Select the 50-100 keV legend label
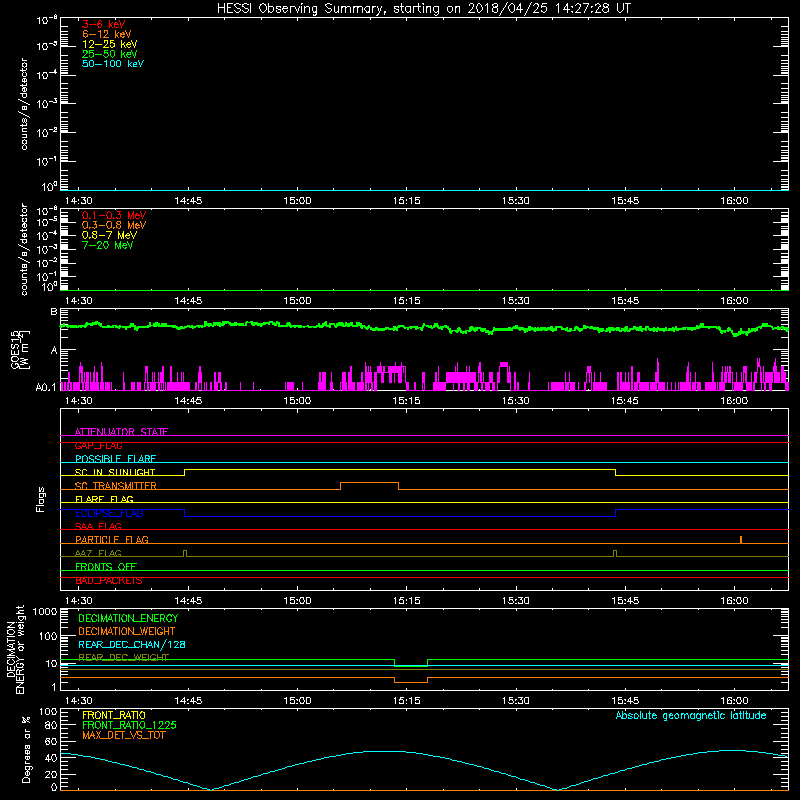Image resolution: width=800 pixels, height=800 pixels. [x=113, y=64]
